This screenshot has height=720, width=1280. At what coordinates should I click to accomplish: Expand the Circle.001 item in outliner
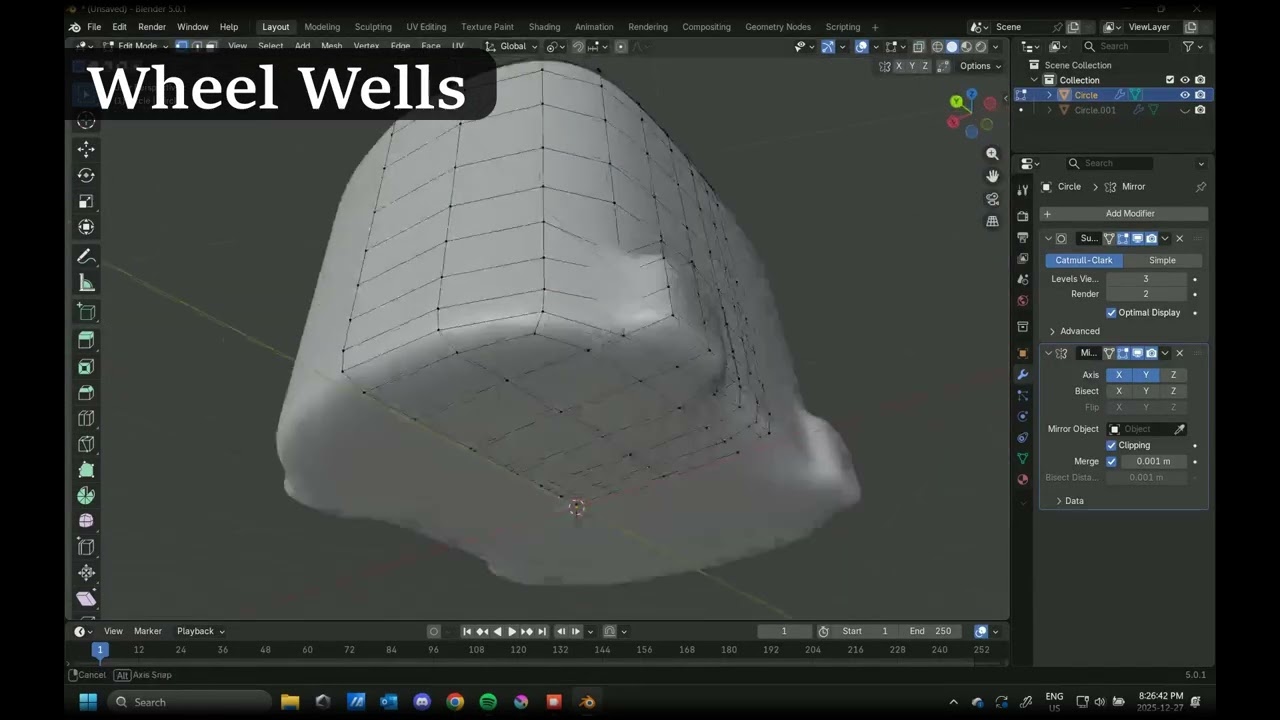tap(1049, 110)
